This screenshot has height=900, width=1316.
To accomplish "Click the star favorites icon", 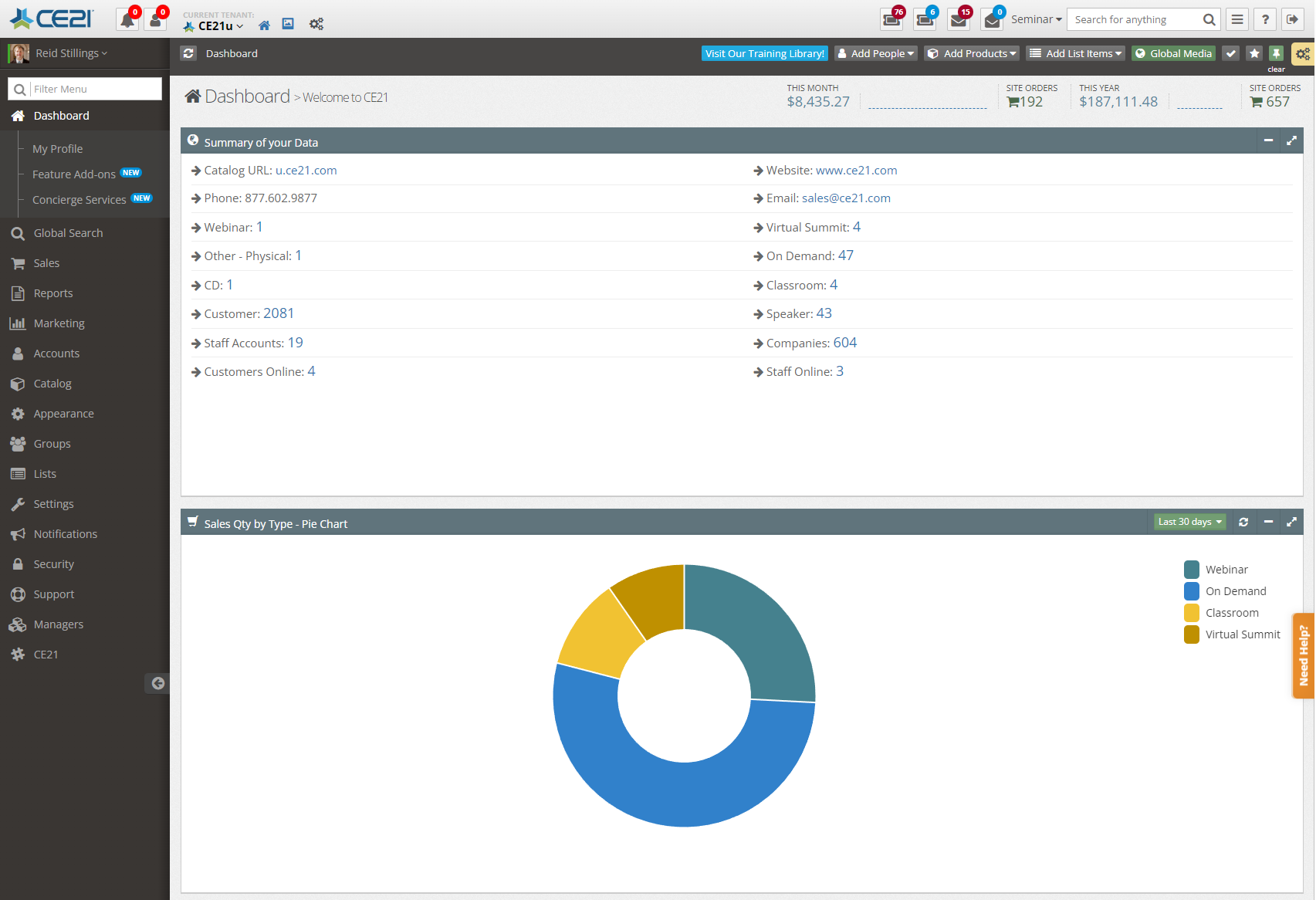I will pos(1254,53).
